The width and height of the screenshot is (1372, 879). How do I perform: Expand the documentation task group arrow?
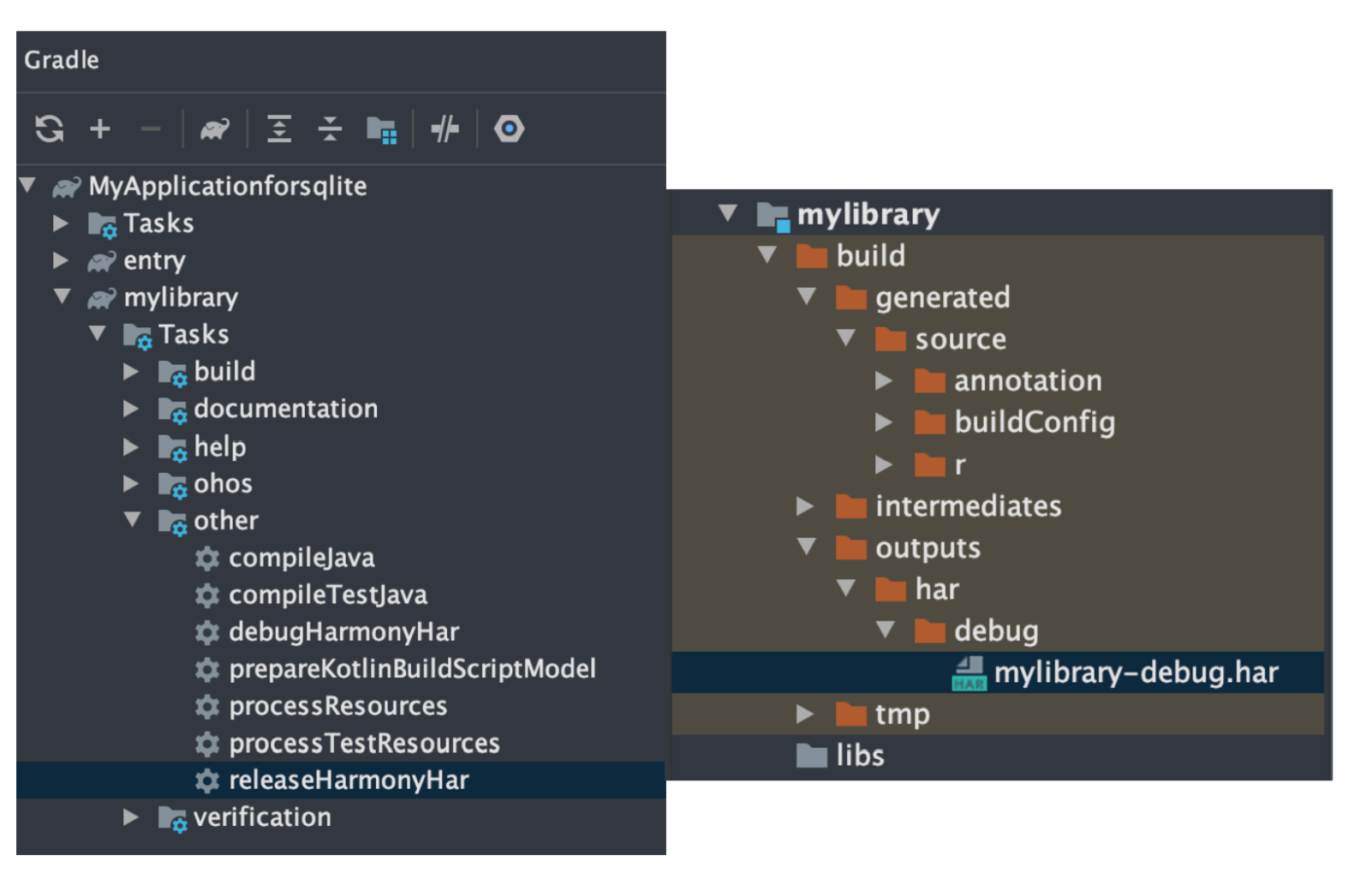(131, 409)
